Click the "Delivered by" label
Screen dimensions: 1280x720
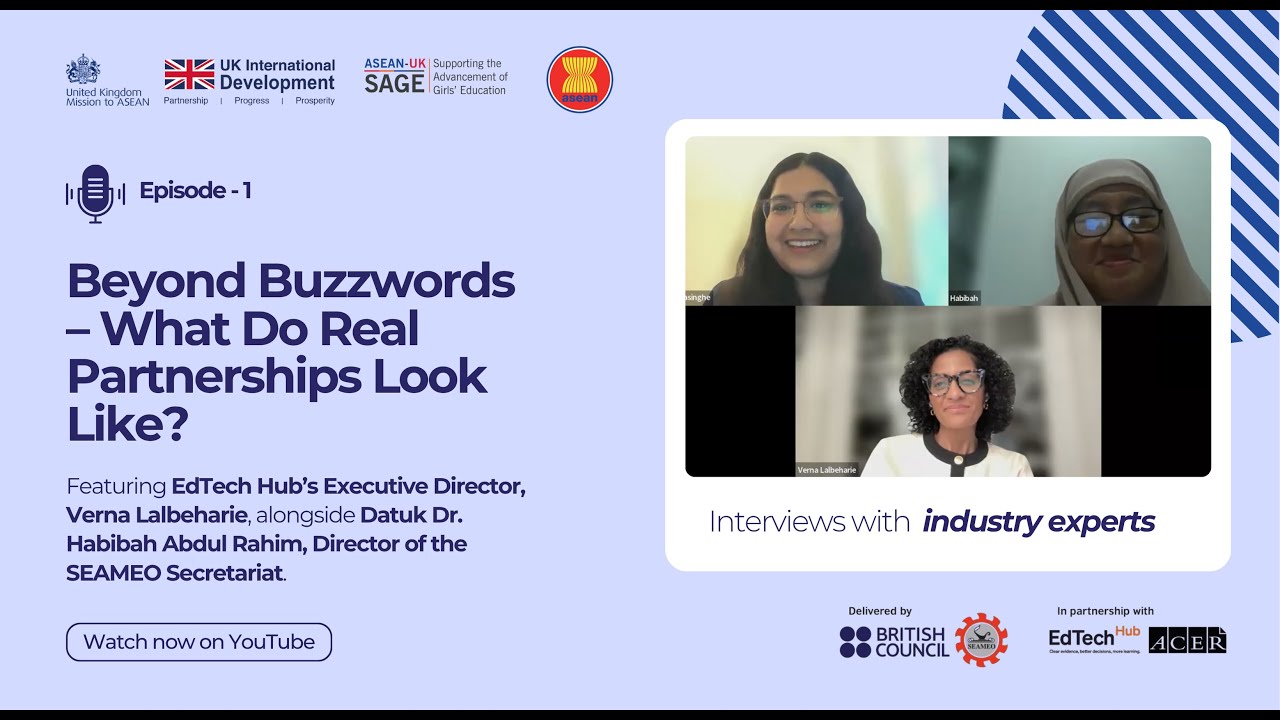pyautogui.click(x=880, y=611)
